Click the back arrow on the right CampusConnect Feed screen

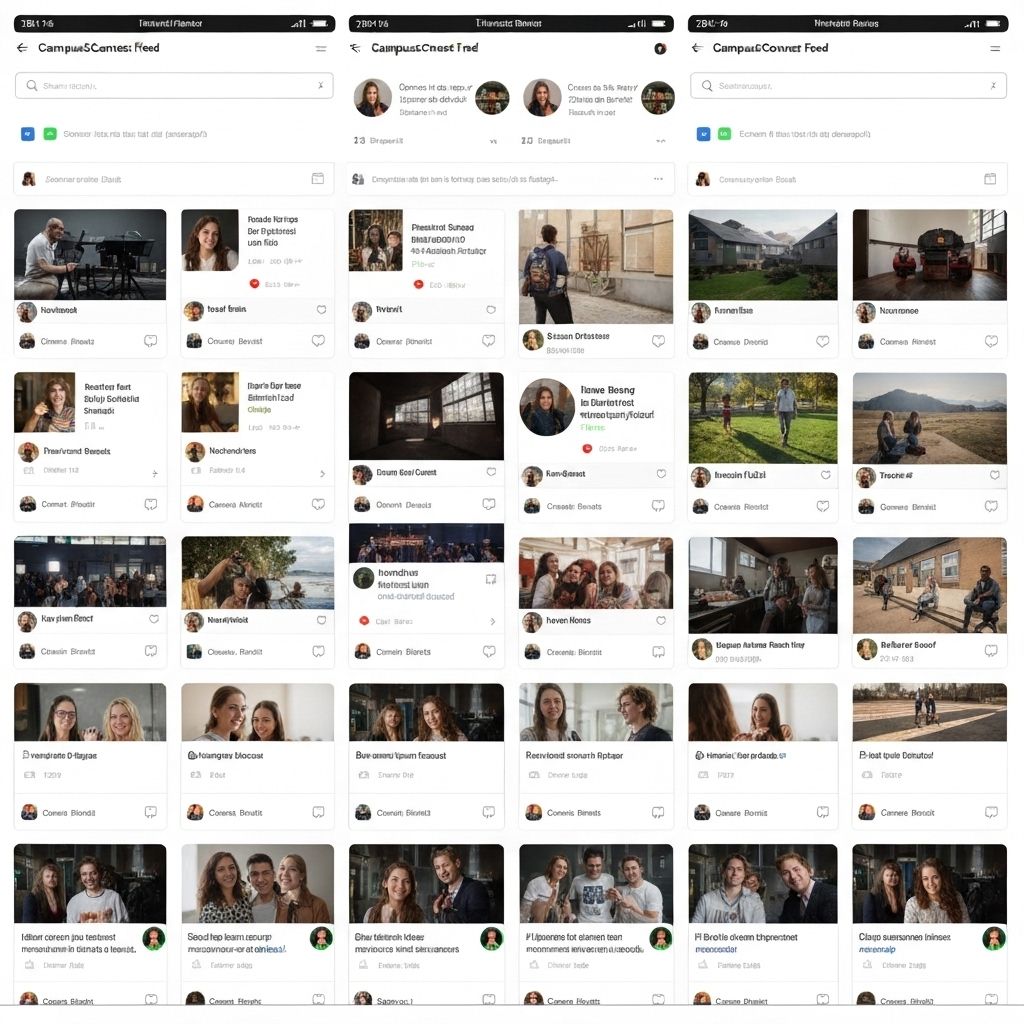click(697, 48)
